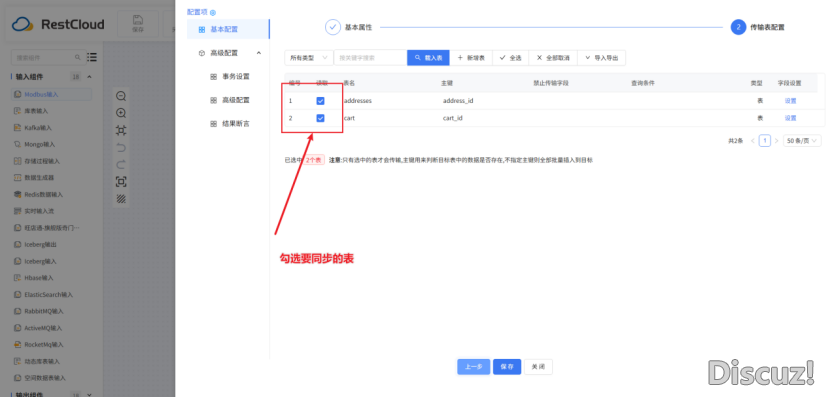Click the redo arrow icon
Image resolution: width=831 pixels, height=397 pixels.
coord(121,164)
